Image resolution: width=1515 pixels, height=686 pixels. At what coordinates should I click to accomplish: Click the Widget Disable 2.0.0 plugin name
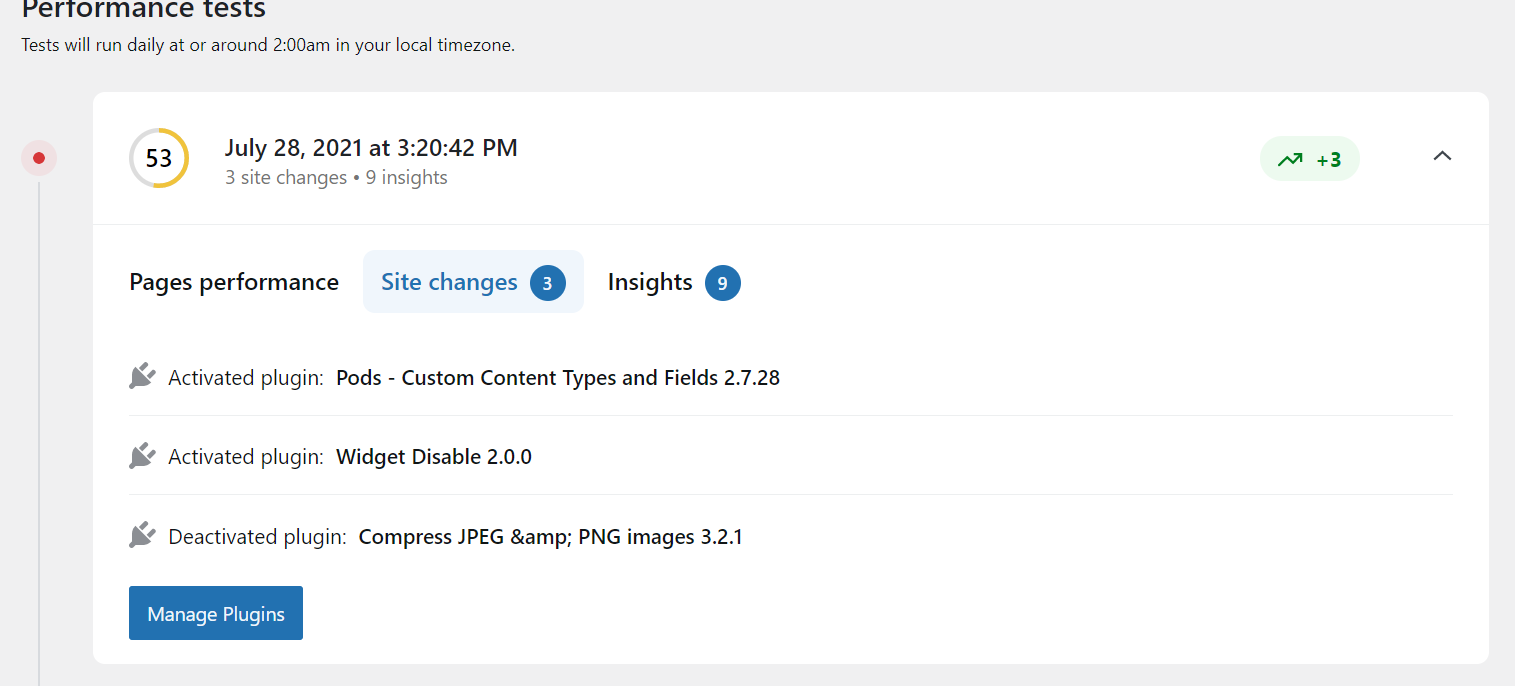433,457
